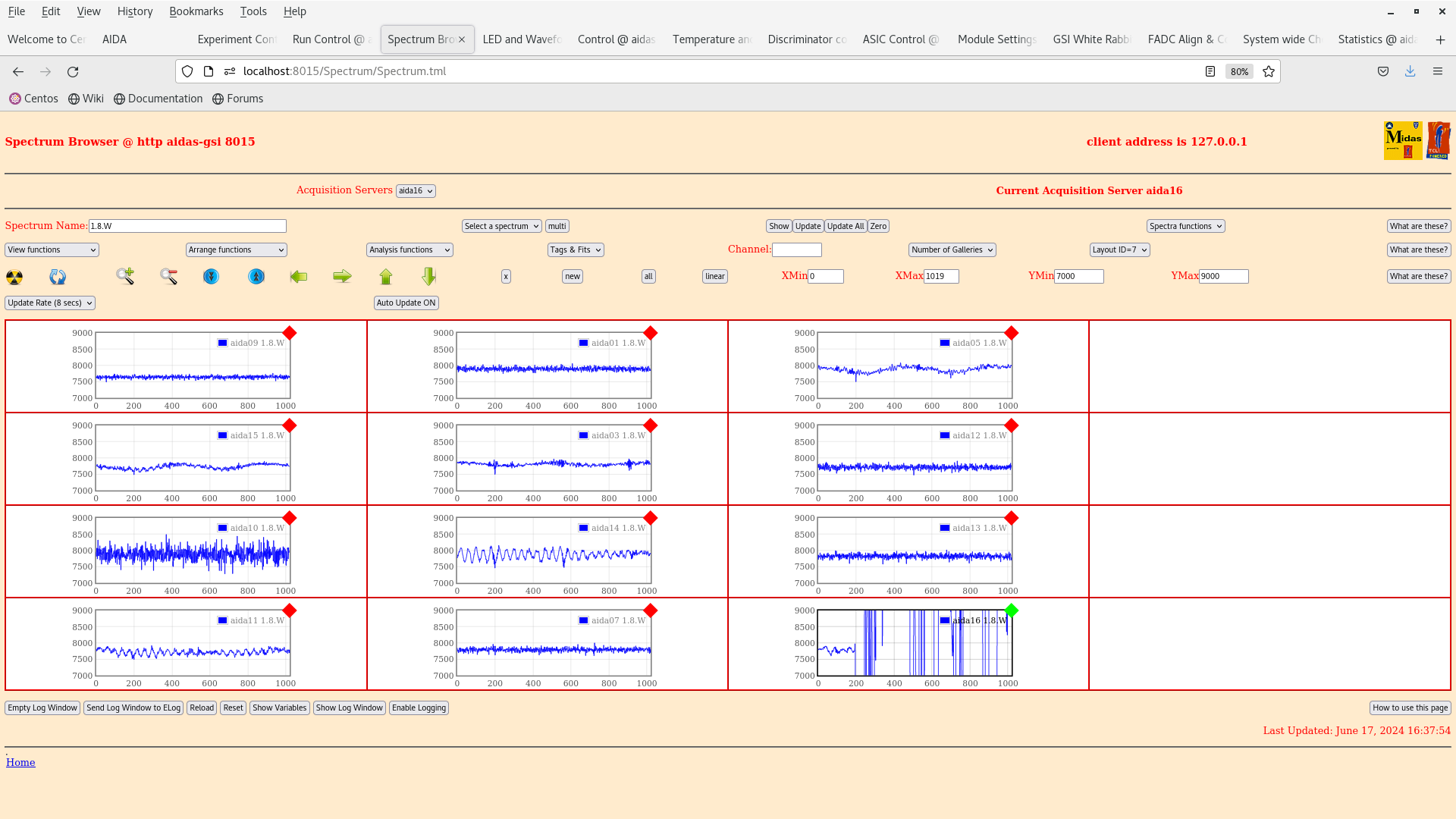
Task: Open the Analysis functions dropdown
Action: (x=409, y=250)
